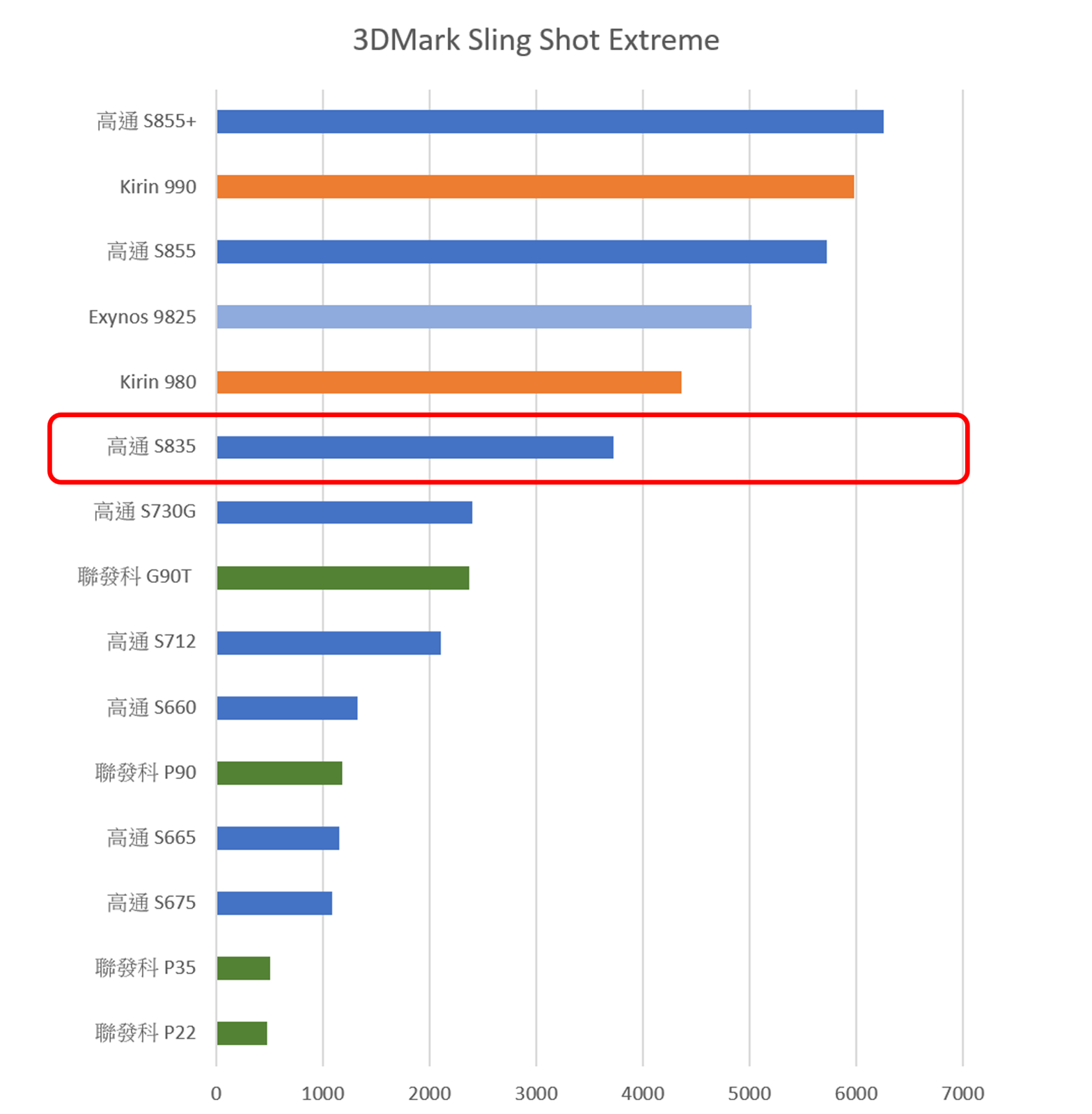Click the light blue Exynos 9825 bar
The image size is (1092, 1114).
pyautogui.click(x=483, y=317)
